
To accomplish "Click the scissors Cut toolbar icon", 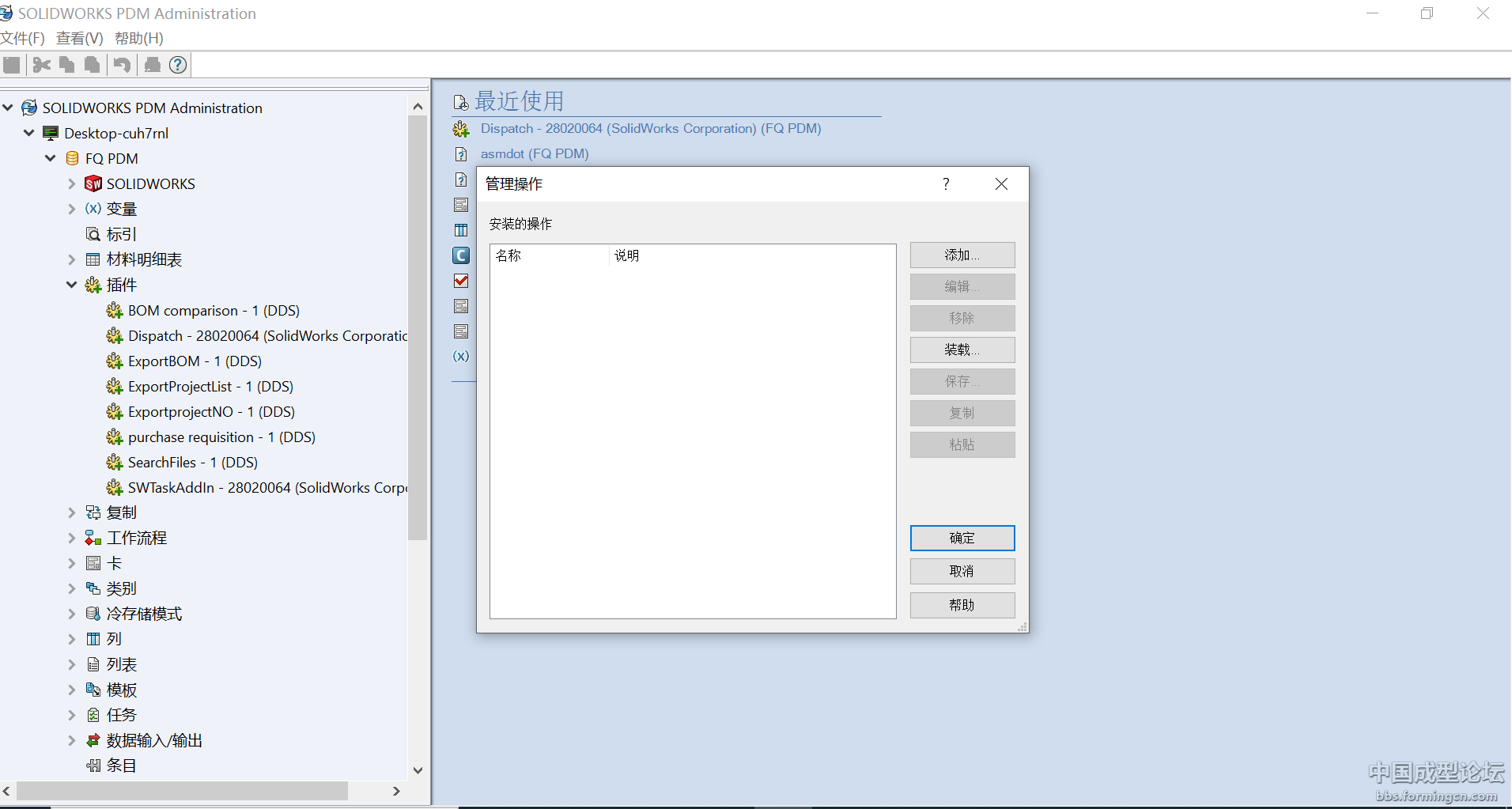I will coord(42,65).
